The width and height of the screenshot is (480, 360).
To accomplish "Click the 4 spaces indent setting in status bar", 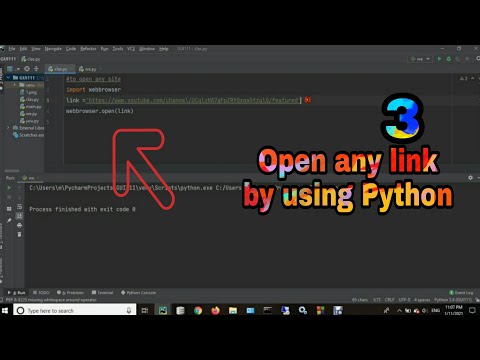I will [x=422, y=300].
